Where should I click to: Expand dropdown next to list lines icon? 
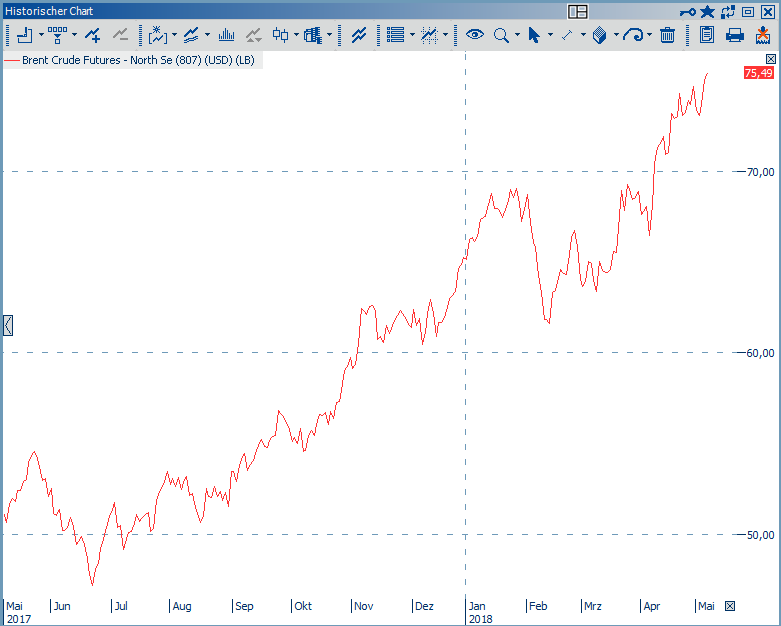412,35
